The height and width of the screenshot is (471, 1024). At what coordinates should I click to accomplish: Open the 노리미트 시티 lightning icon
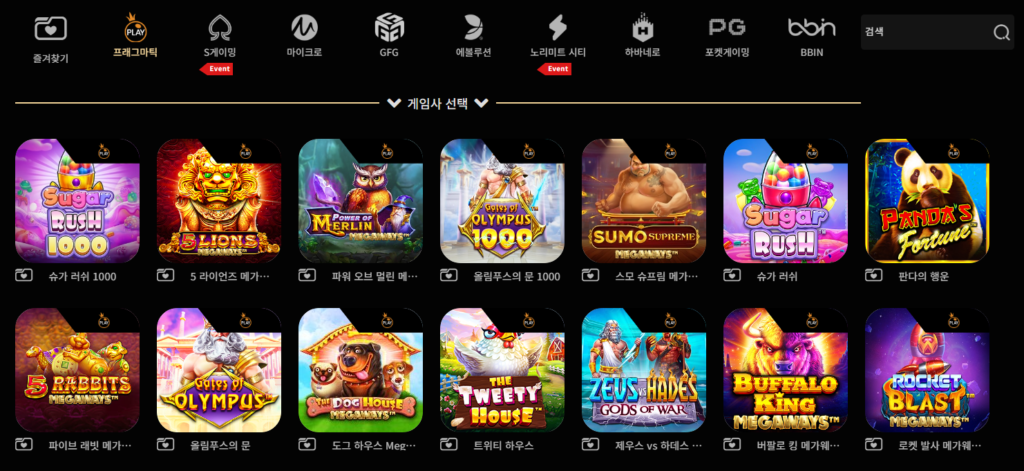point(558,28)
